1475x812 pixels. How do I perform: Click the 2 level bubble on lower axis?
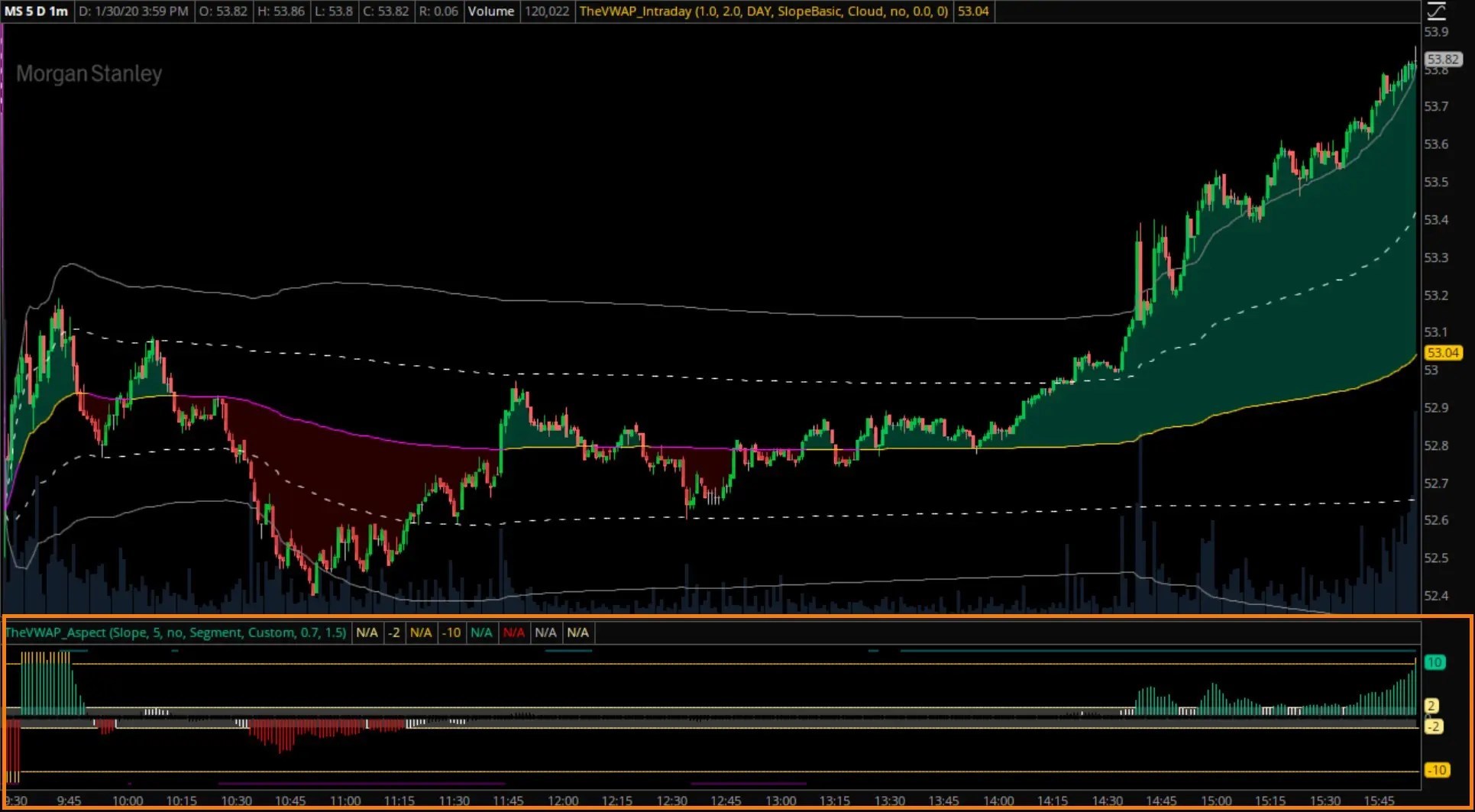click(x=1431, y=706)
